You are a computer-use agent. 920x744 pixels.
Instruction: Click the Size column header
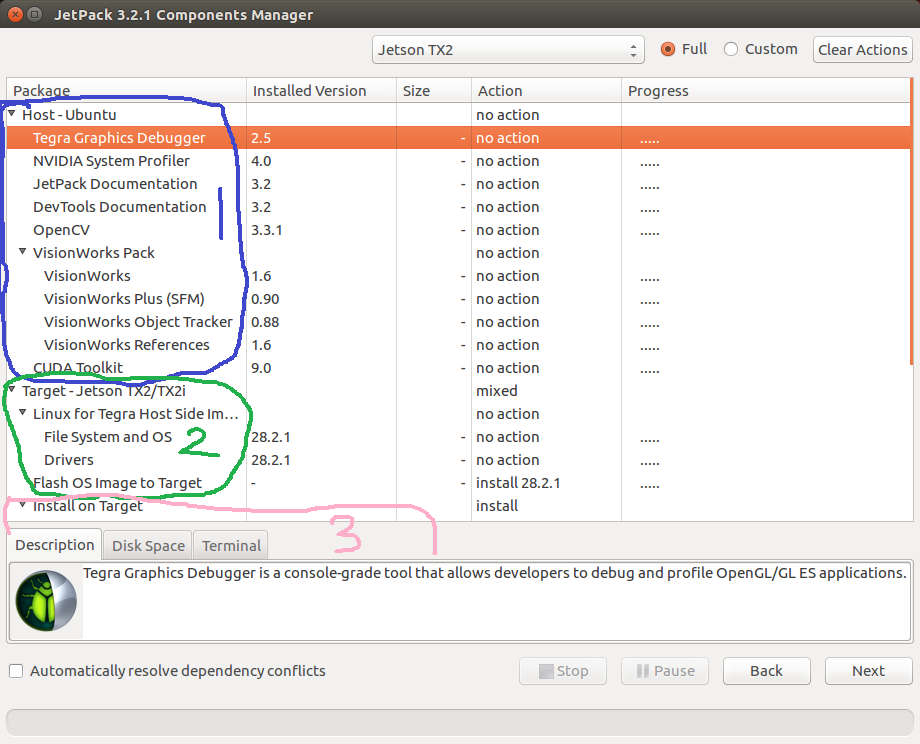tap(434, 91)
